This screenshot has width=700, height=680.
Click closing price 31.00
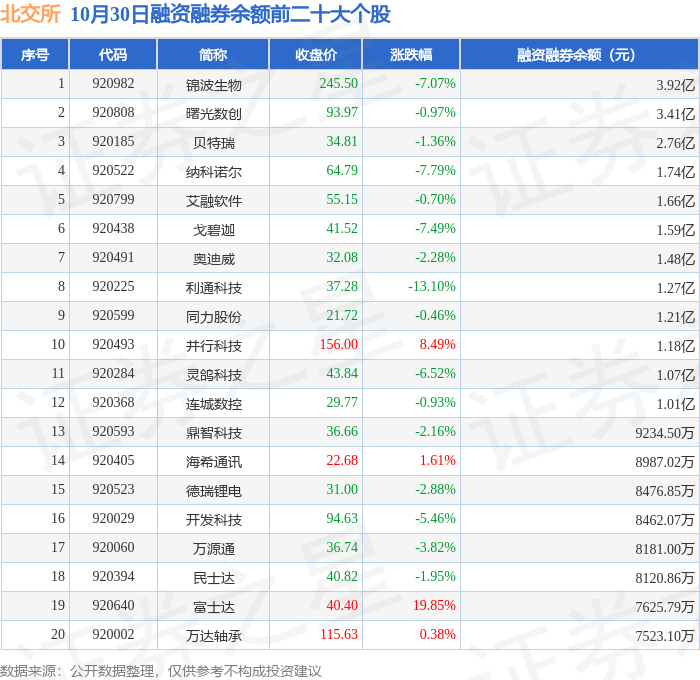click(x=342, y=490)
